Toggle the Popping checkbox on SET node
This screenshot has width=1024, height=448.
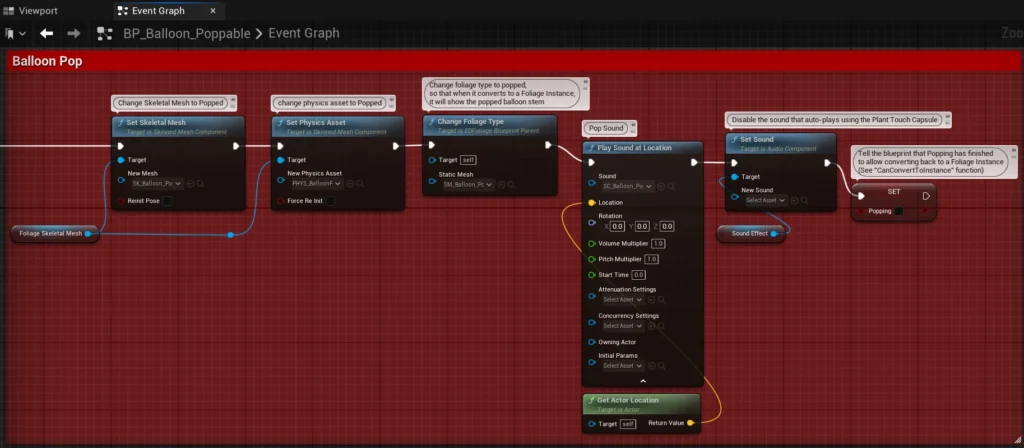899,211
